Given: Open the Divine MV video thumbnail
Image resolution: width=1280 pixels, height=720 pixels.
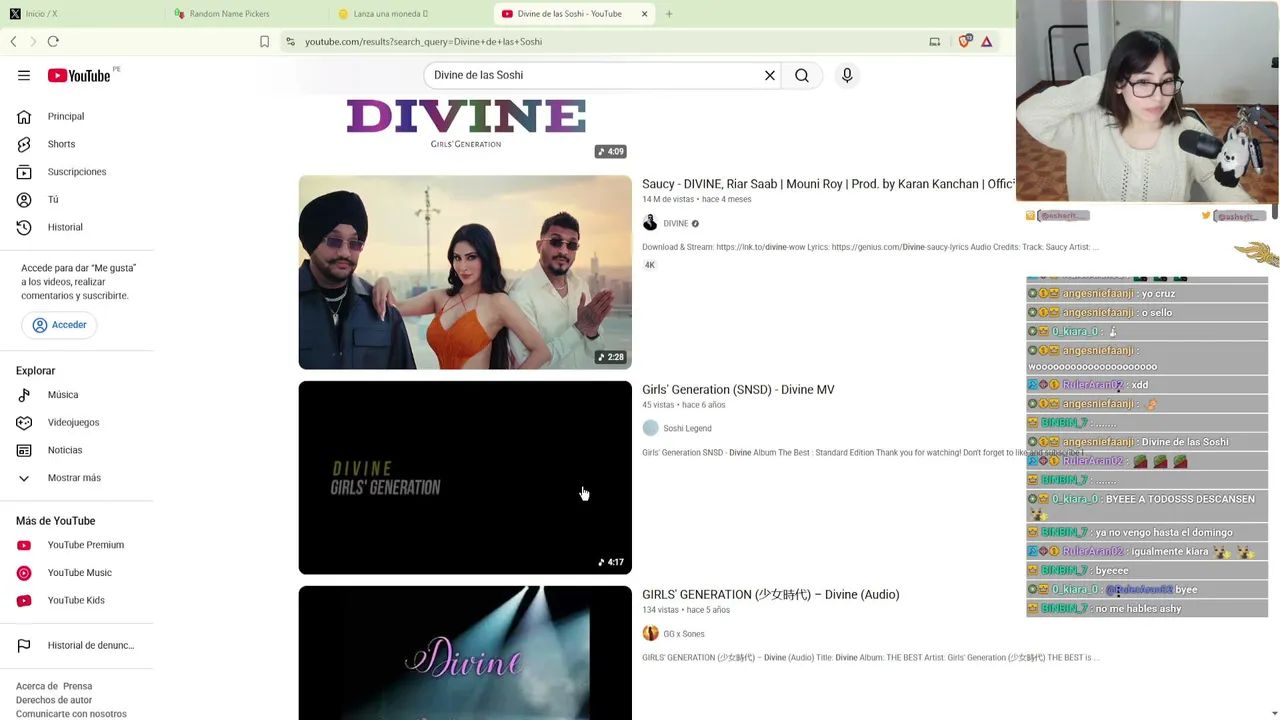Looking at the screenshot, I should (465, 478).
